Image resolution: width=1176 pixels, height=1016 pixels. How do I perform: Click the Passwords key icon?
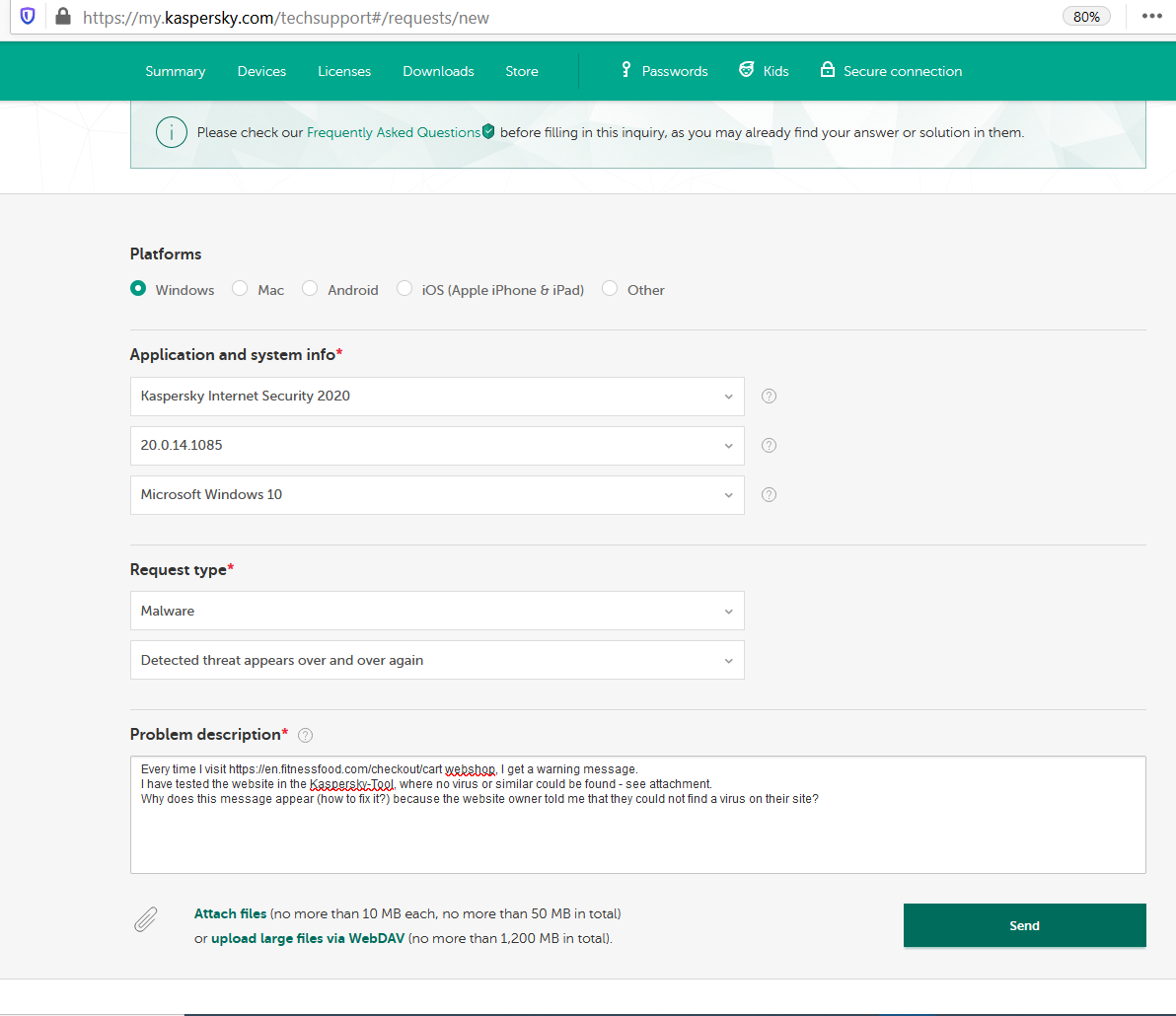tap(625, 70)
